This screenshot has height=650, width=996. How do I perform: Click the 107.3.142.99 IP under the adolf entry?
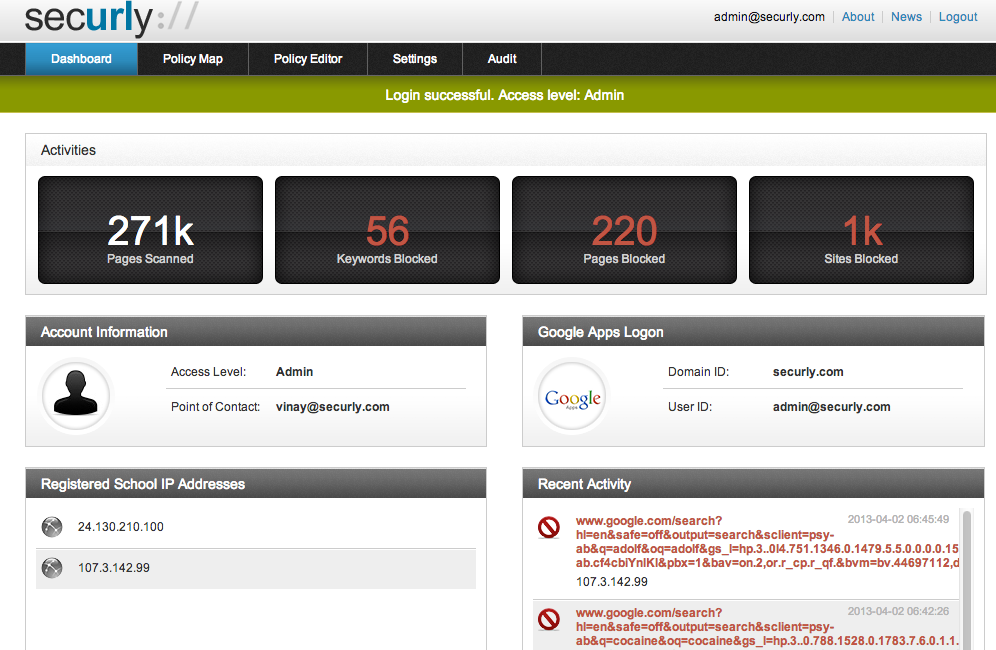pyautogui.click(x=612, y=582)
